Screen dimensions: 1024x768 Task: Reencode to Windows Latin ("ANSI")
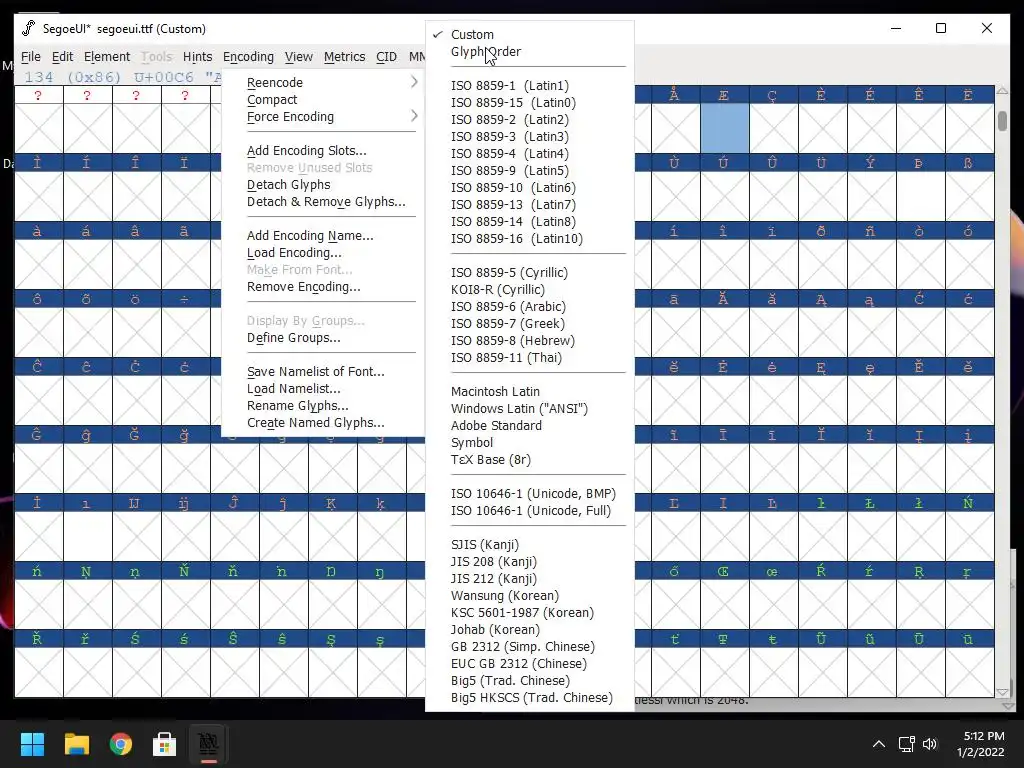pos(519,408)
